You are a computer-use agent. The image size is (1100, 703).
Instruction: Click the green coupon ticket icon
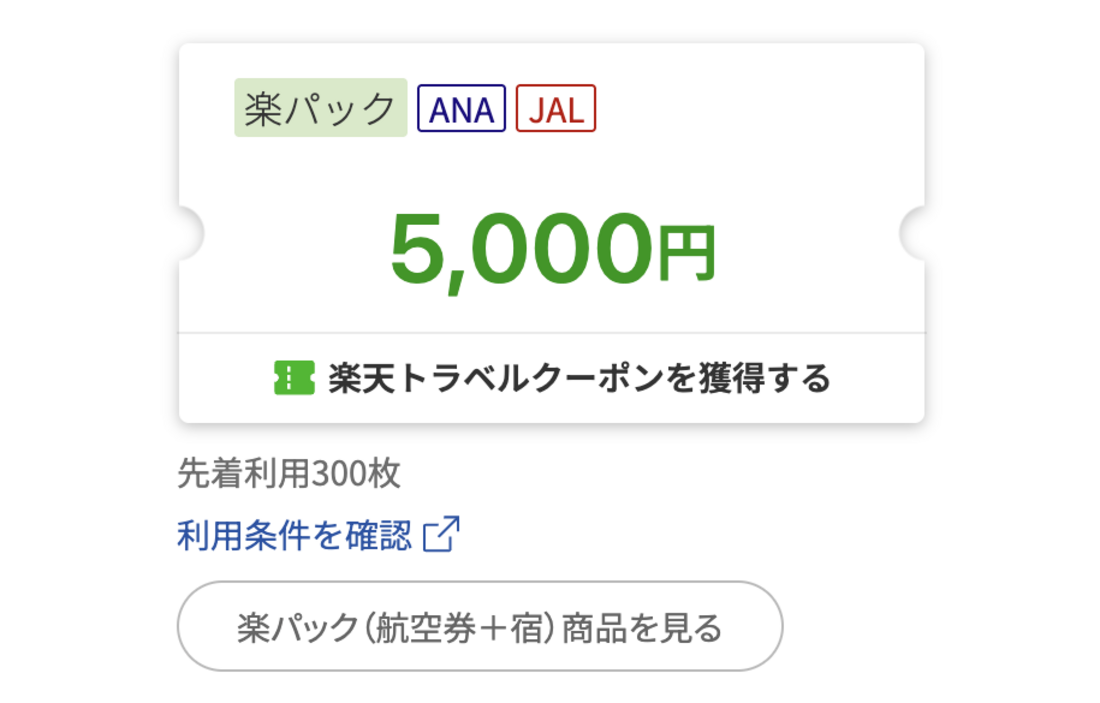coord(294,378)
